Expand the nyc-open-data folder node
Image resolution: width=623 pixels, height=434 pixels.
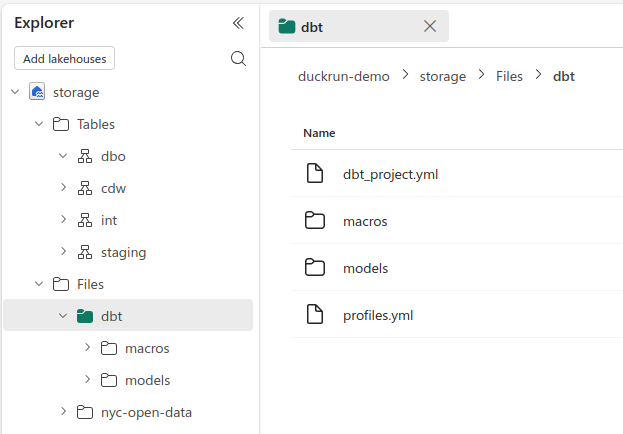click(63, 411)
